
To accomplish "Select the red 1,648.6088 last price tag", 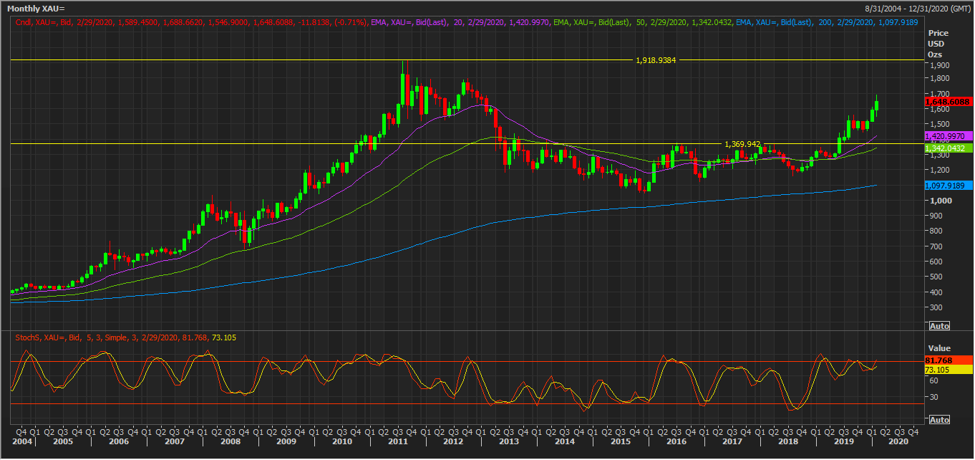I will click(x=946, y=101).
